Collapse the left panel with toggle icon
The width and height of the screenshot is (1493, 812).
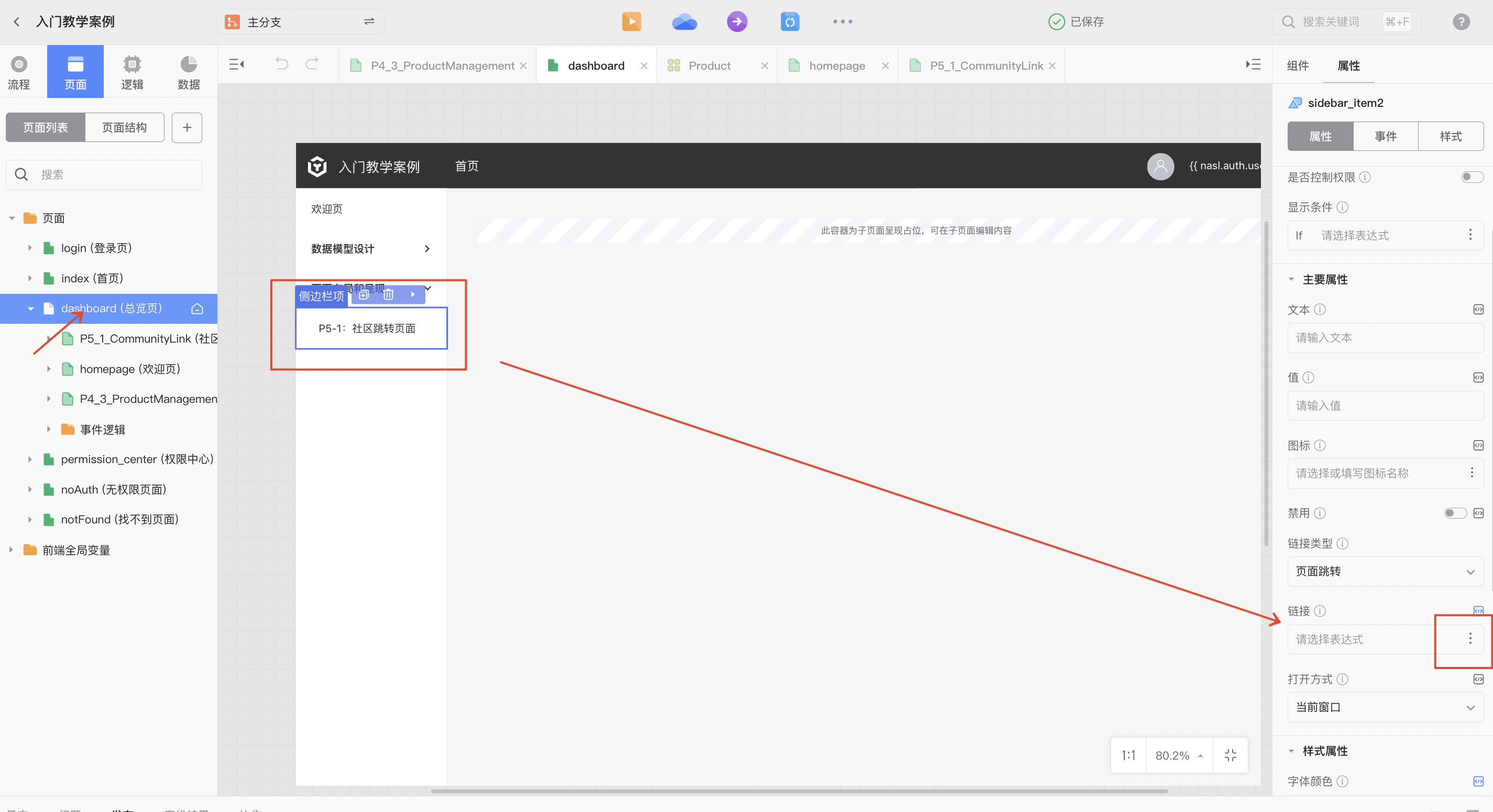pos(236,64)
